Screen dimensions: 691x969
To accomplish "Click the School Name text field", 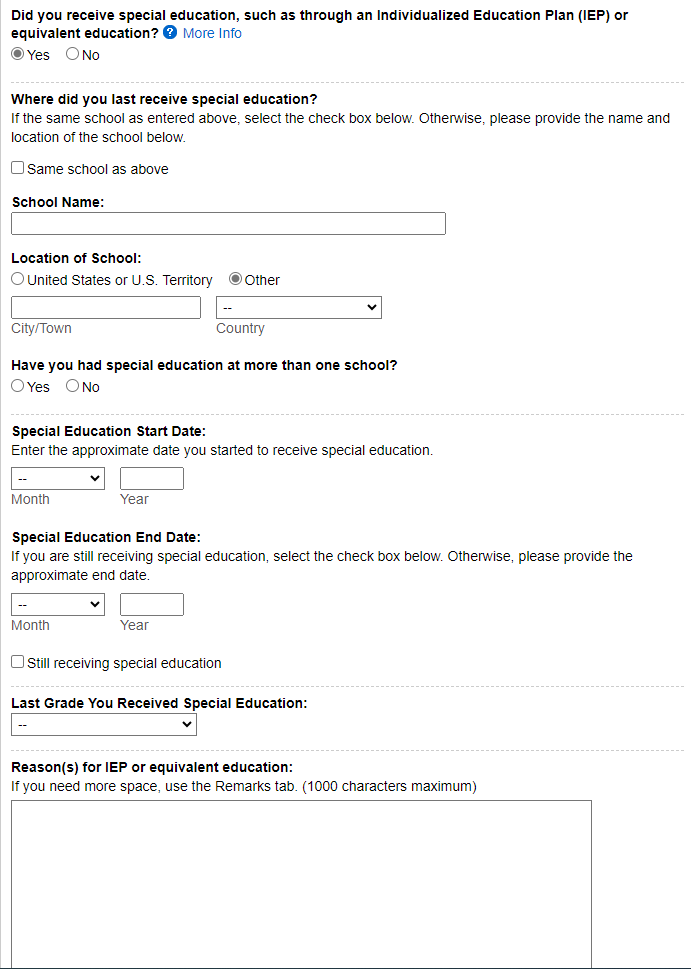I will point(228,224).
